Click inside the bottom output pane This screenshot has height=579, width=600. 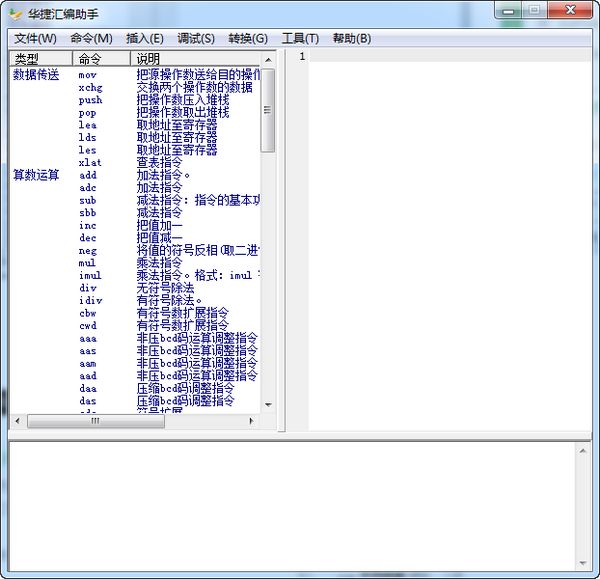tap(290, 505)
